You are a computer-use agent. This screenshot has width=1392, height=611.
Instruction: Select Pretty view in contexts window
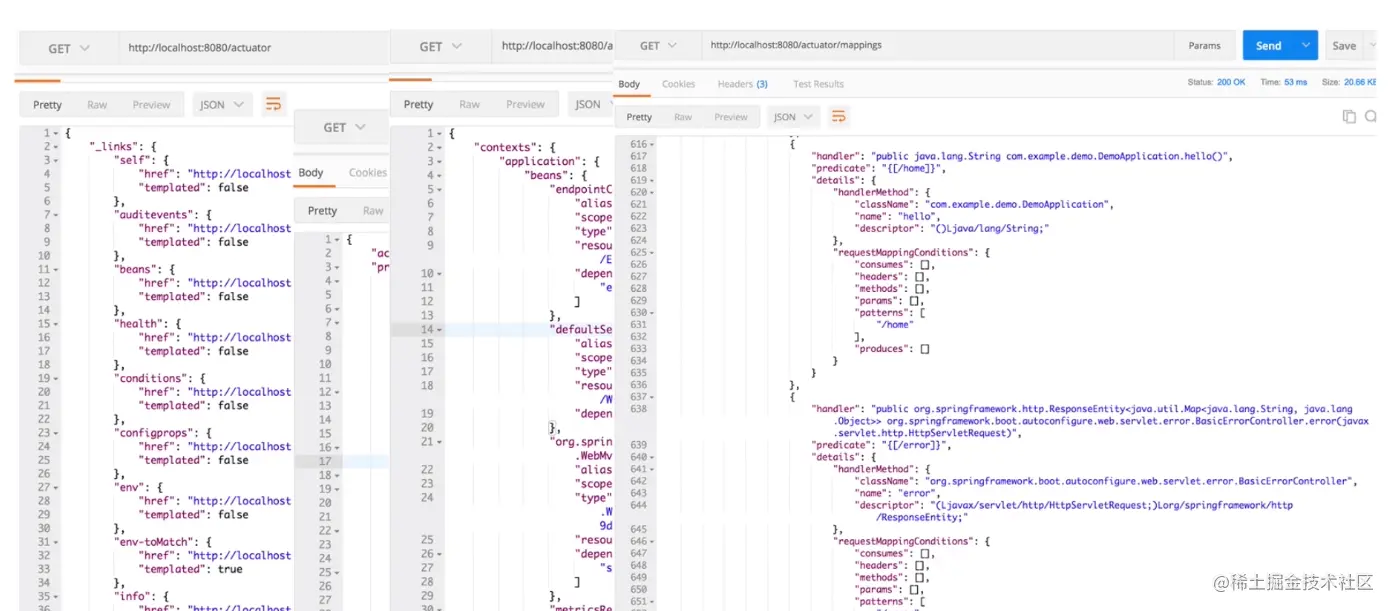point(418,104)
